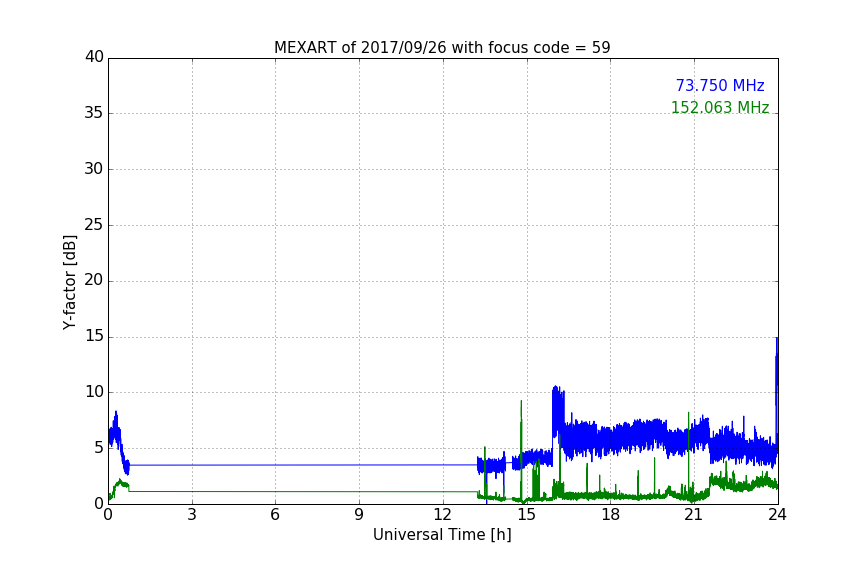The image size is (864, 576).
Task: Click the plot title 'MEXART of 2017/09/26 with focus code = 59'
Action: tap(442, 48)
